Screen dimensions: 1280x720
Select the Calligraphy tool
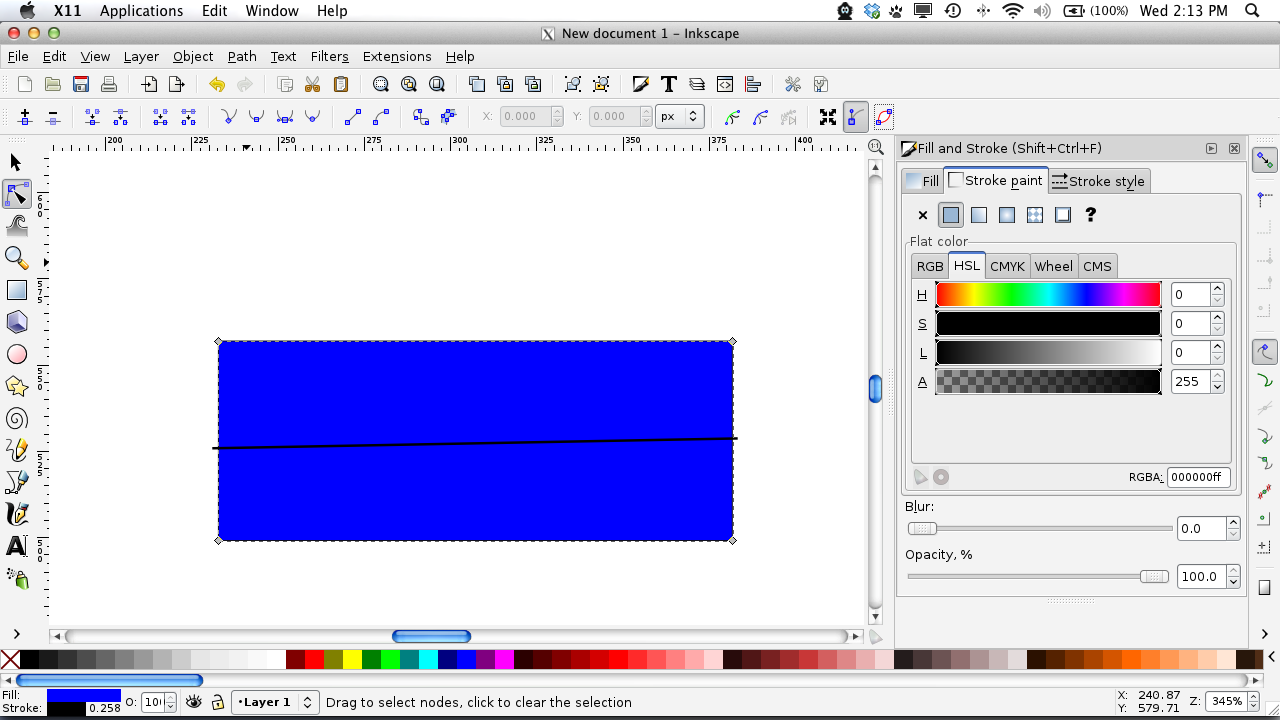coord(16,514)
